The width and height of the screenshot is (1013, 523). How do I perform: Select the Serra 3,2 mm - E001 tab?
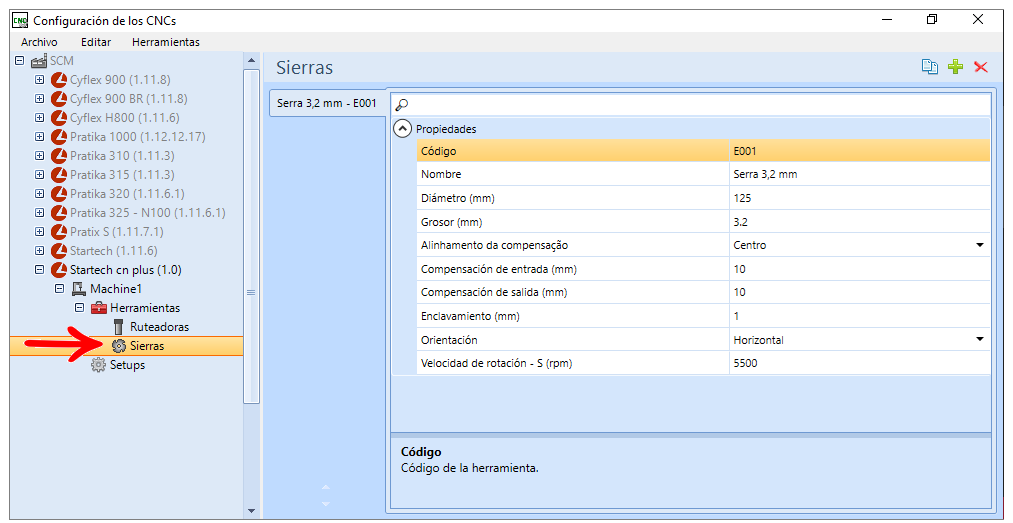tap(327, 103)
